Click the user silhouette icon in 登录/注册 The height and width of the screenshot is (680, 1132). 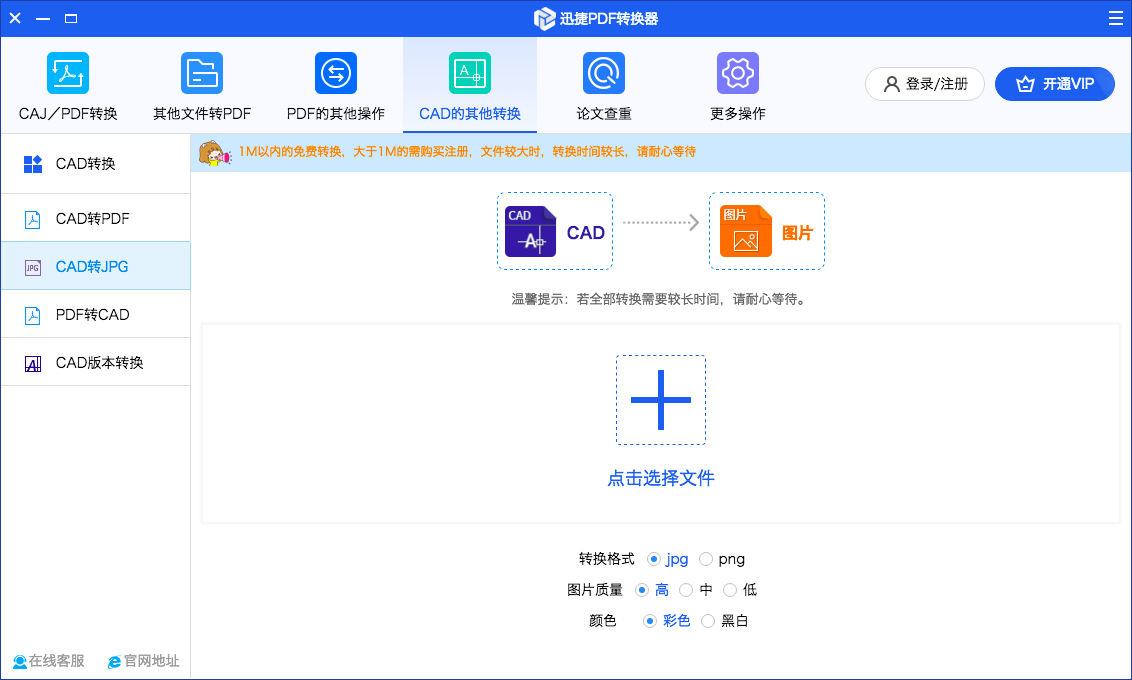(892, 84)
